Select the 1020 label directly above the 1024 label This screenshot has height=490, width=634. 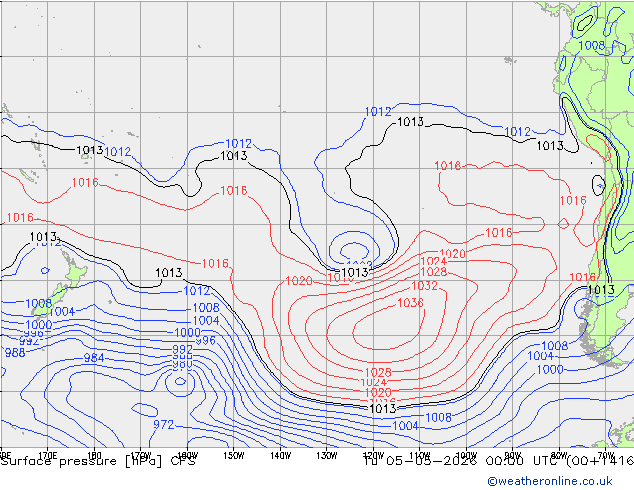point(452,254)
